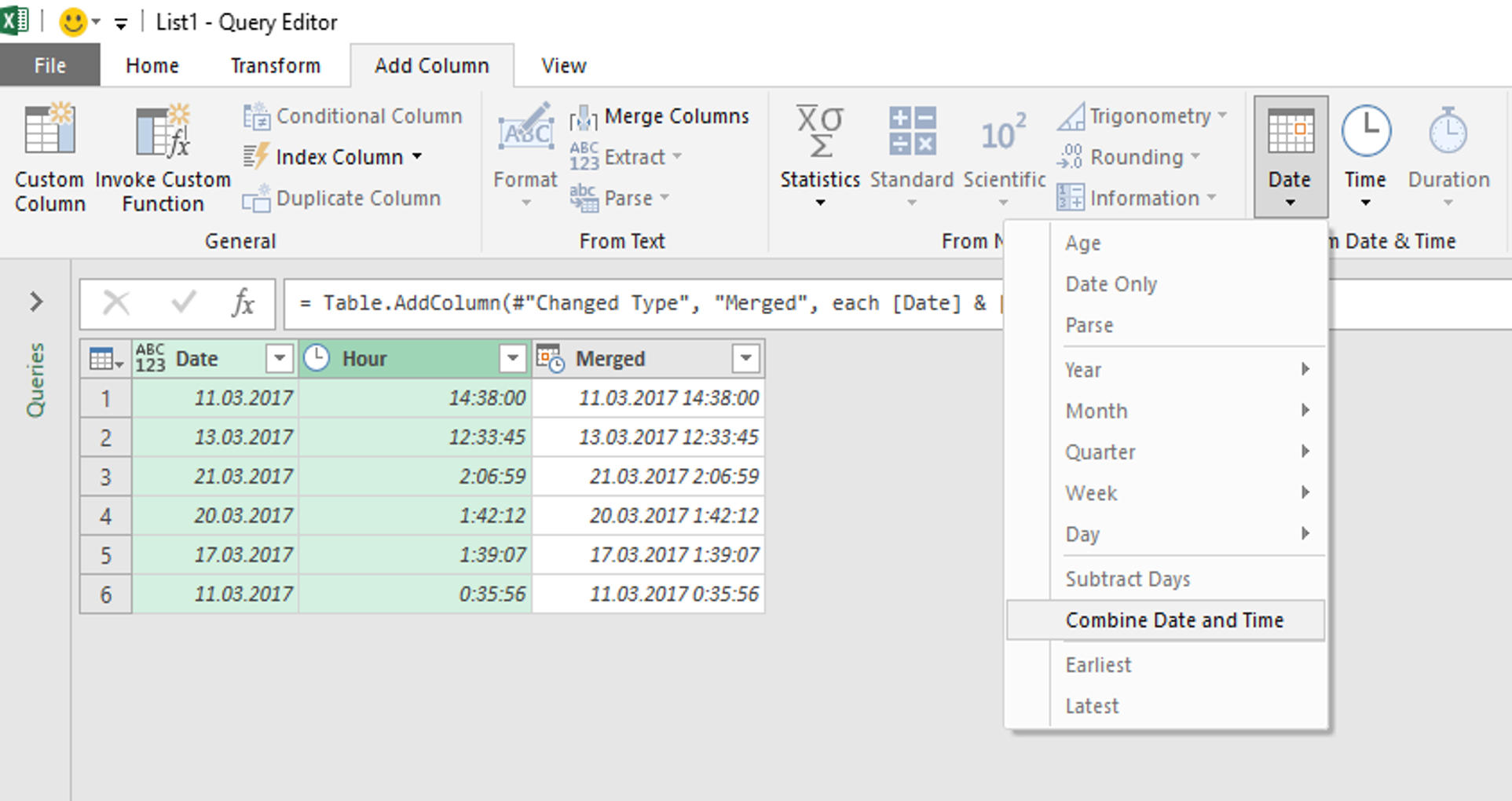
Task: Open the Information menu
Action: [1137, 199]
